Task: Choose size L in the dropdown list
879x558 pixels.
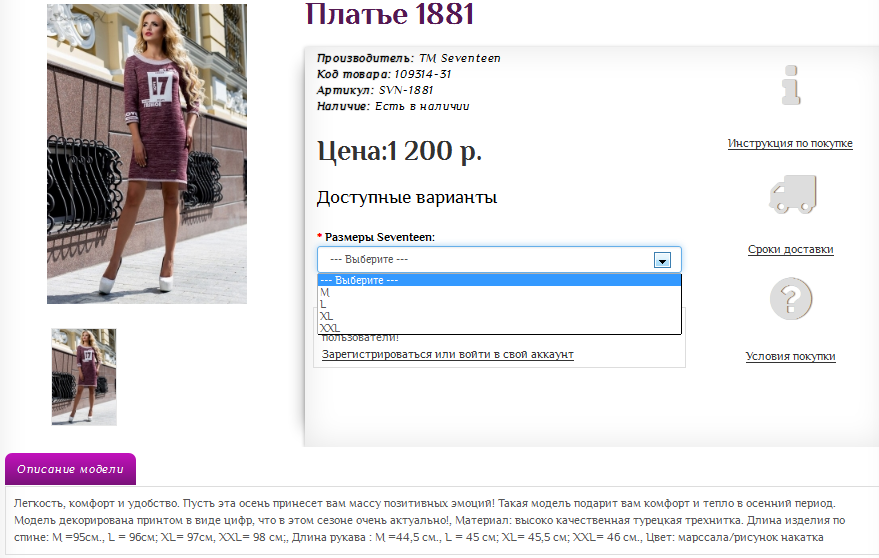Action: coord(324,304)
